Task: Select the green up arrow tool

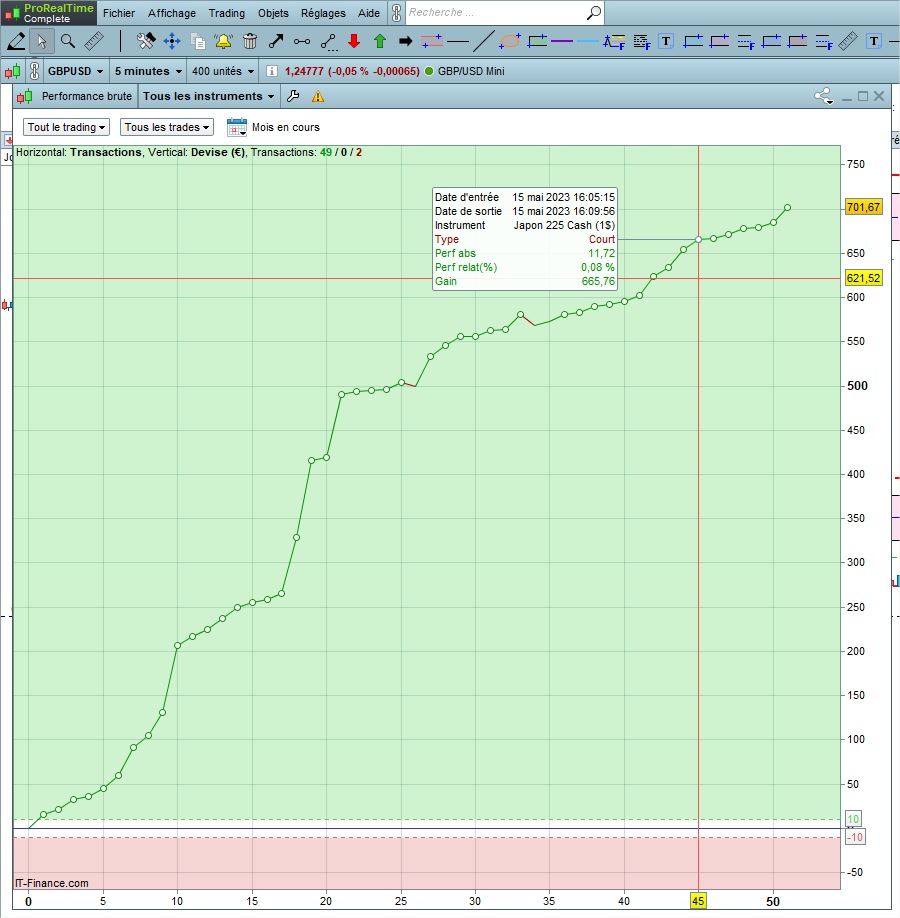Action: pos(379,41)
